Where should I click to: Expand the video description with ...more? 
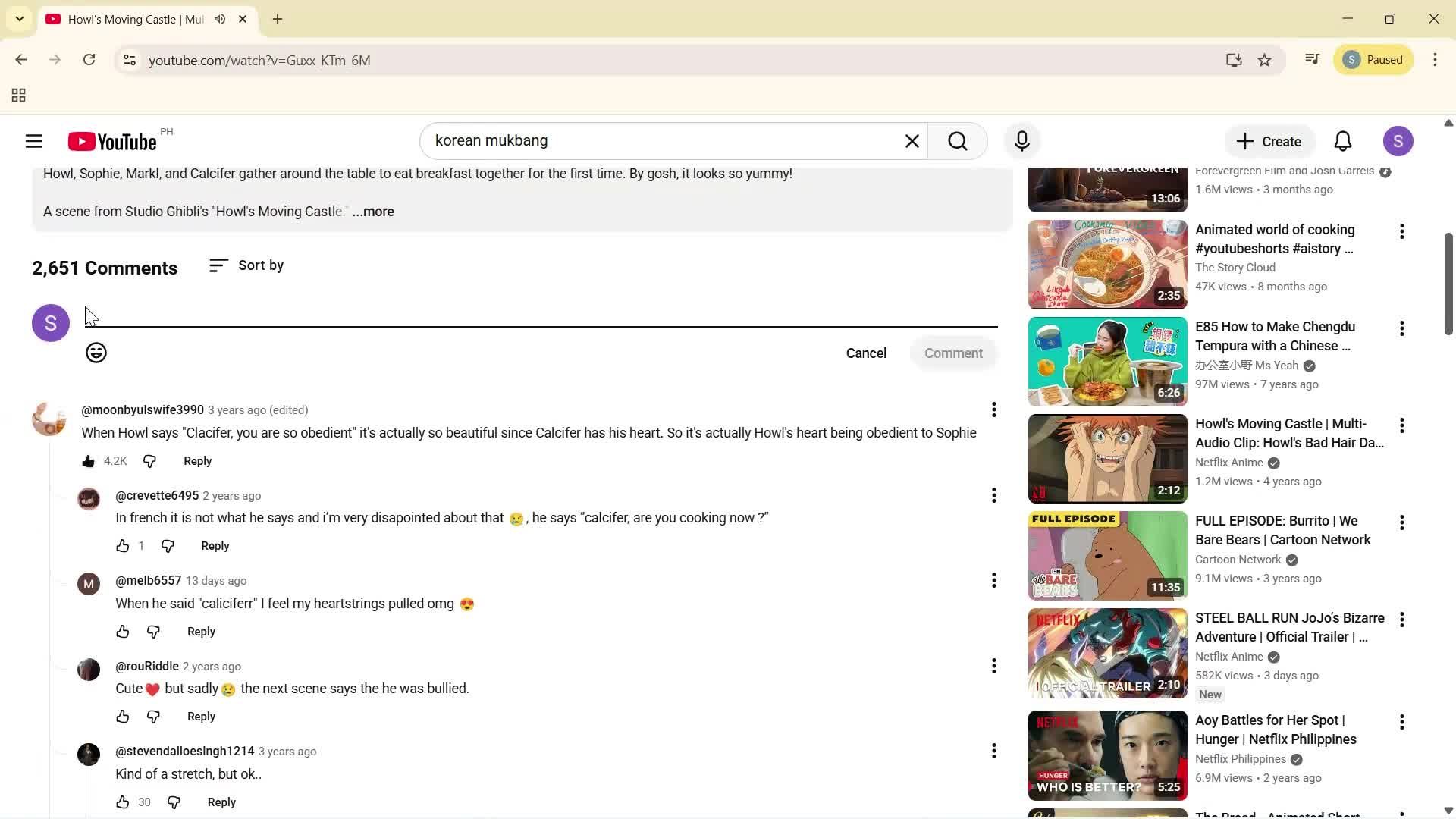pyautogui.click(x=372, y=212)
